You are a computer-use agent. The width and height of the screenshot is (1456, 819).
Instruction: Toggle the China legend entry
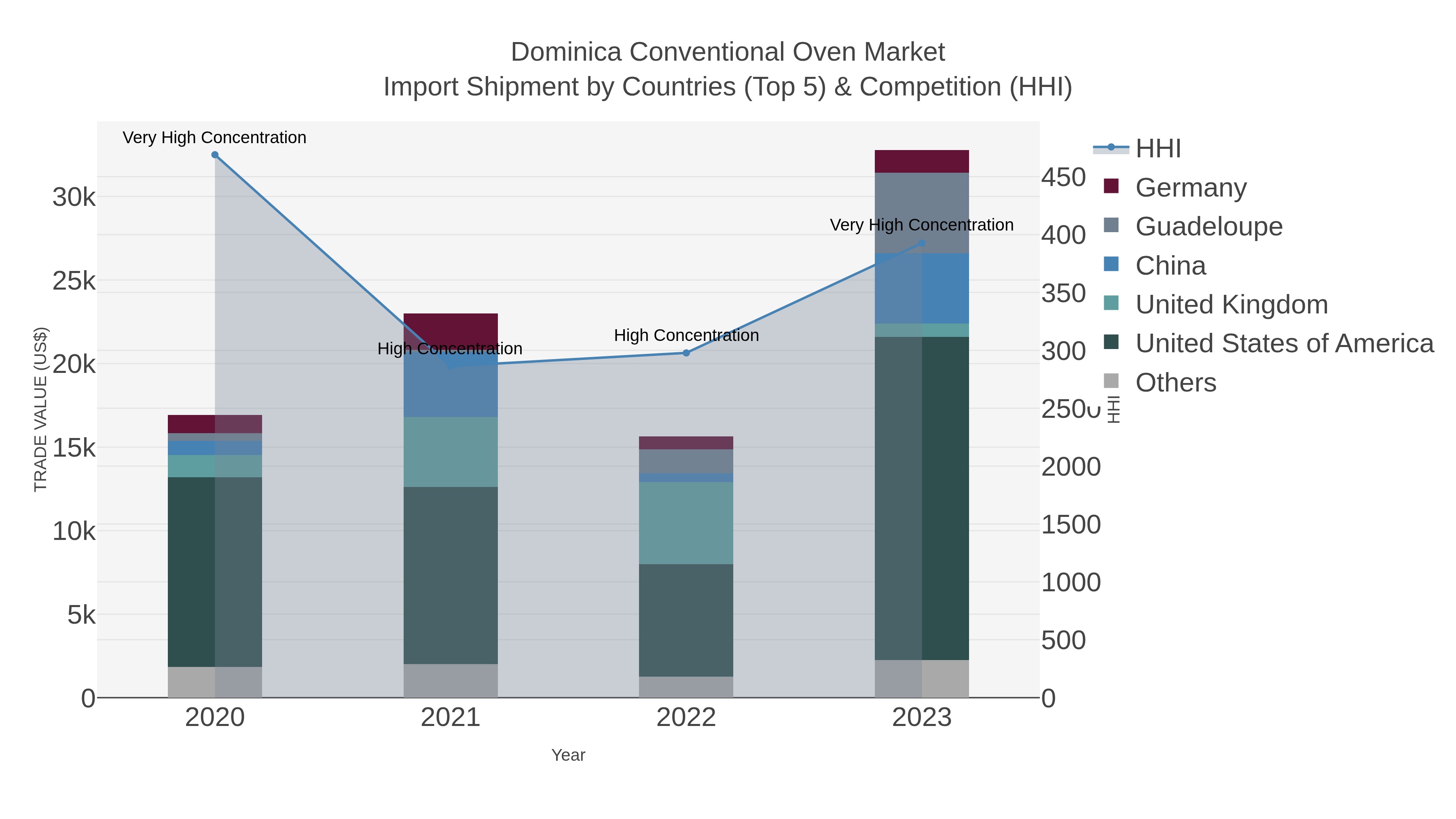(x=1155, y=265)
